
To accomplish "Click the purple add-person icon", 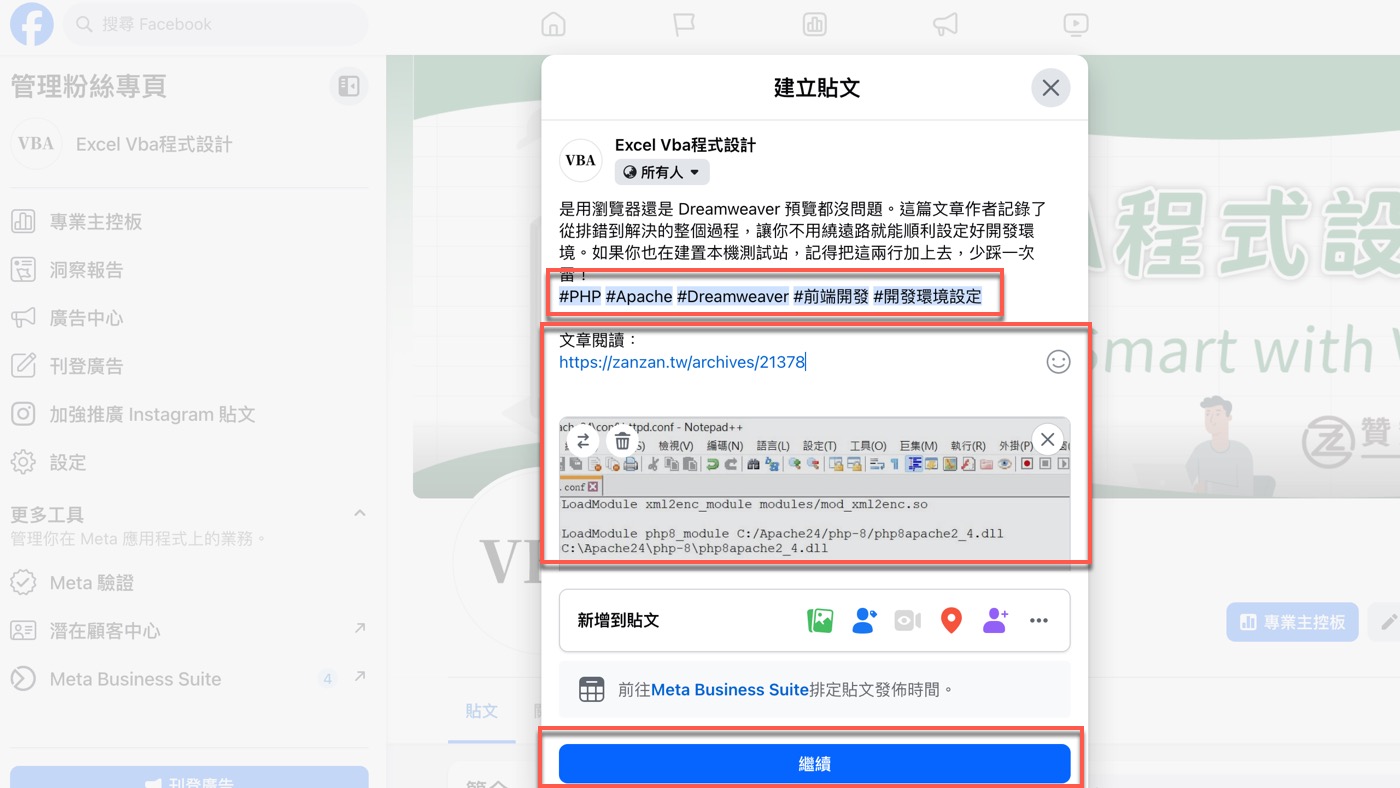I will [x=995, y=621].
